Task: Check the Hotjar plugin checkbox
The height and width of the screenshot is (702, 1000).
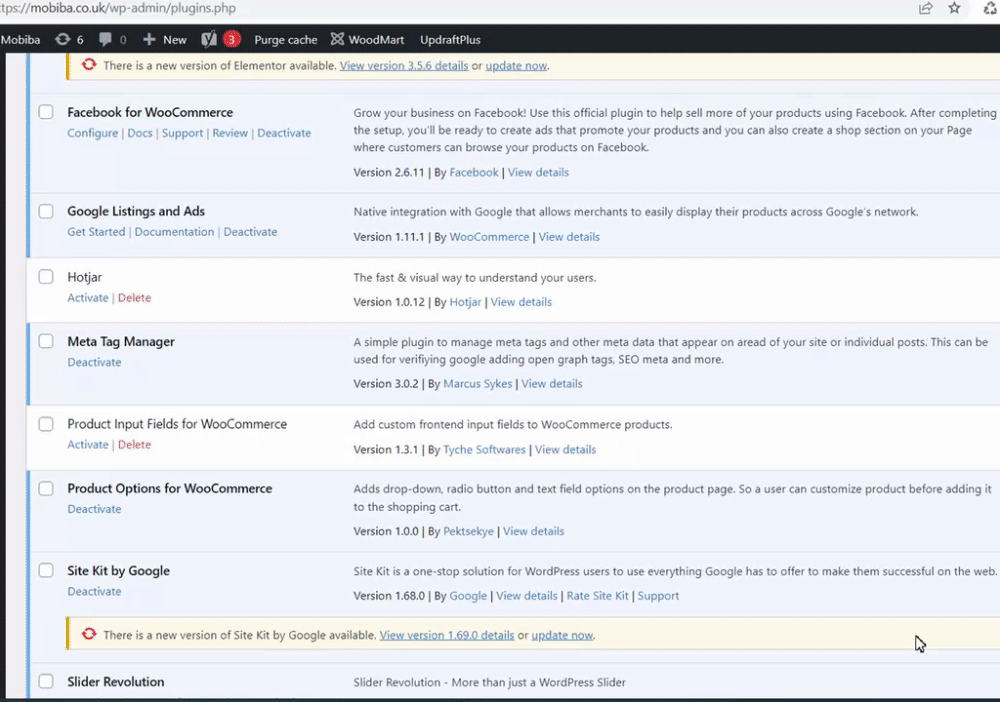Action: point(46,277)
